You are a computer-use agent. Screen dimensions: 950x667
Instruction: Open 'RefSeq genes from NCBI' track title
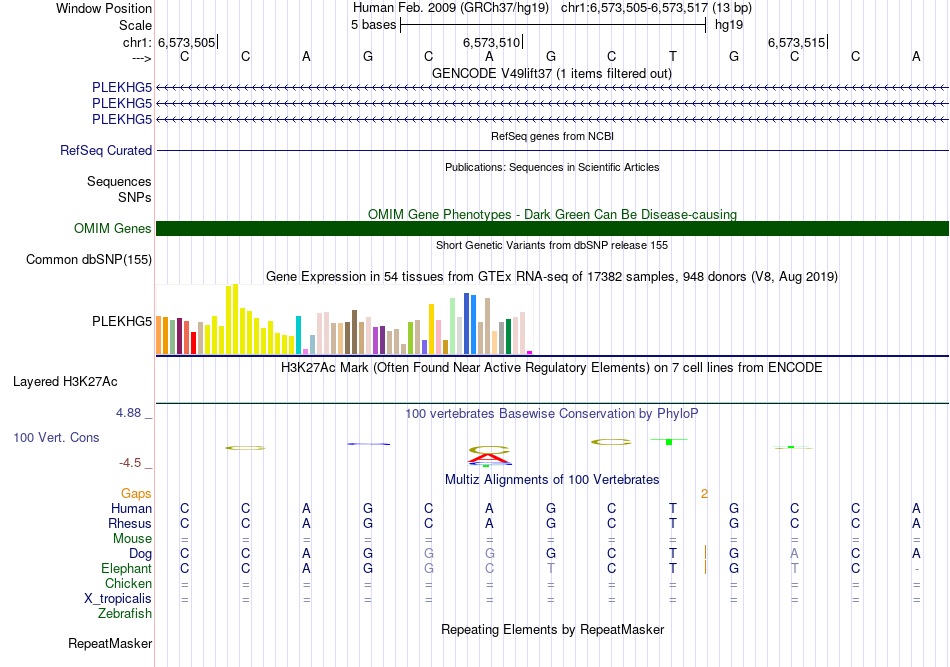(552, 136)
